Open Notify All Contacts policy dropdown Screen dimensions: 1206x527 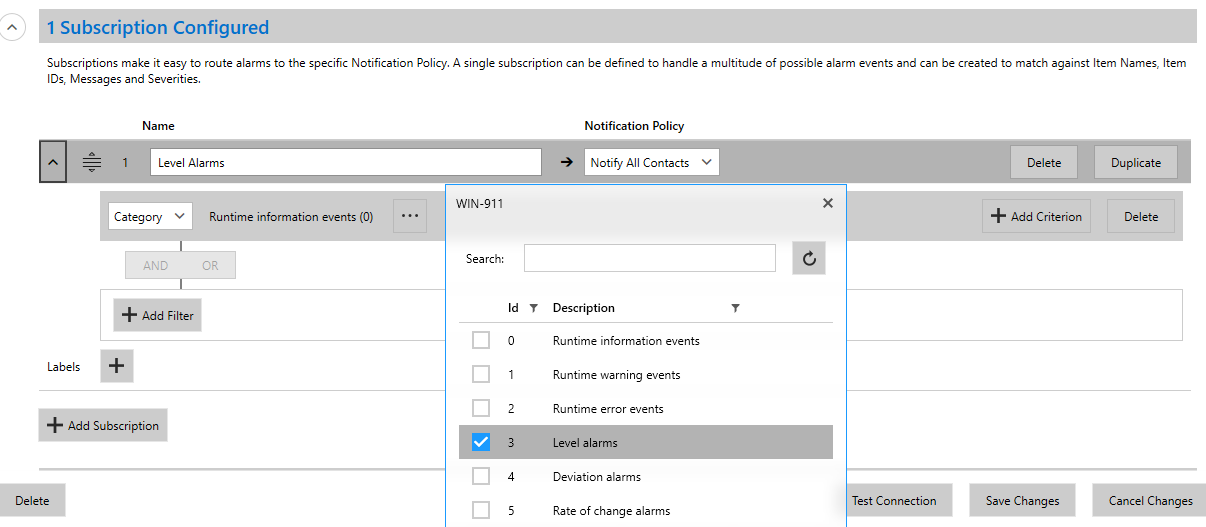(651, 162)
